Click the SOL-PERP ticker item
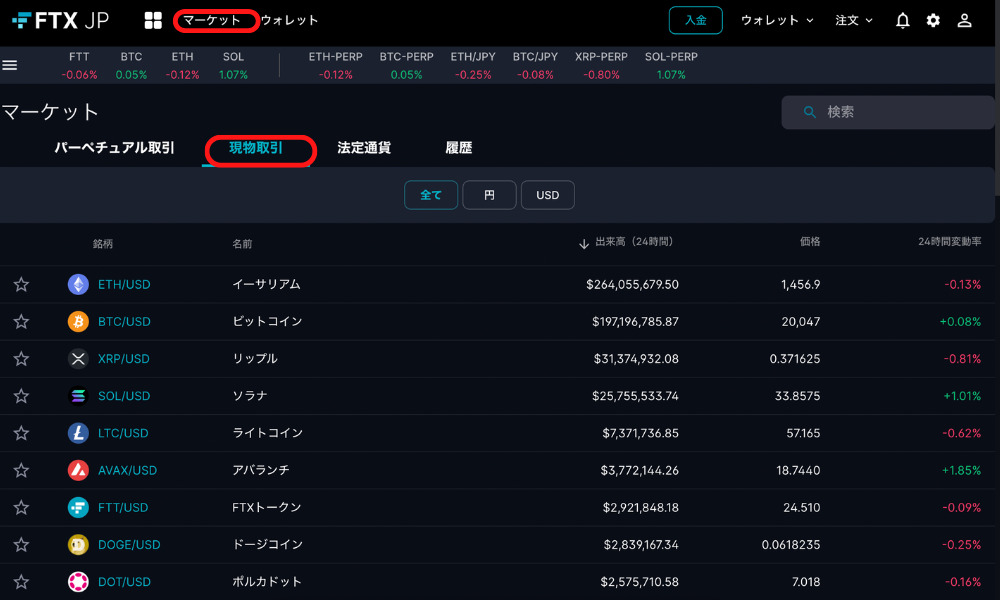The width and height of the screenshot is (1000, 600). tap(671, 65)
